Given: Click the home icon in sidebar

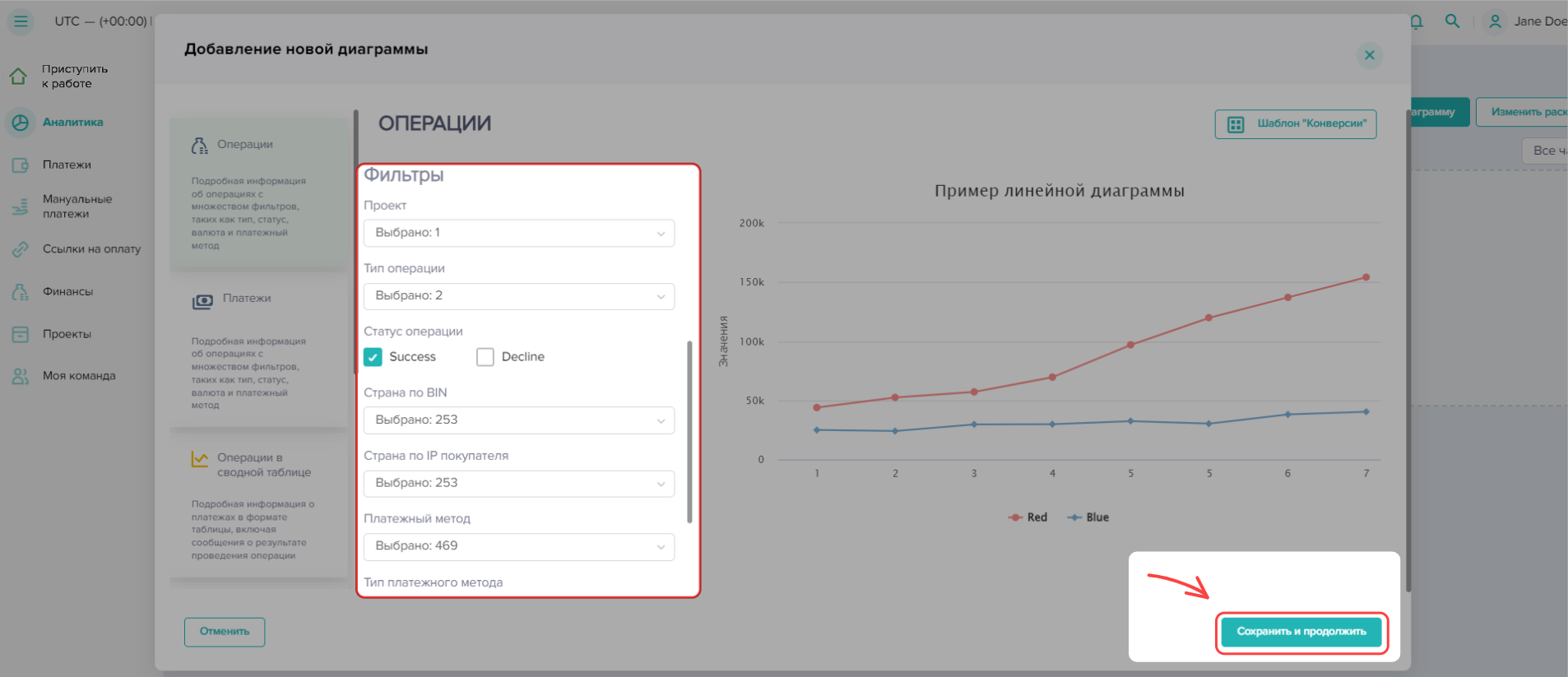Looking at the screenshot, I should point(19,77).
